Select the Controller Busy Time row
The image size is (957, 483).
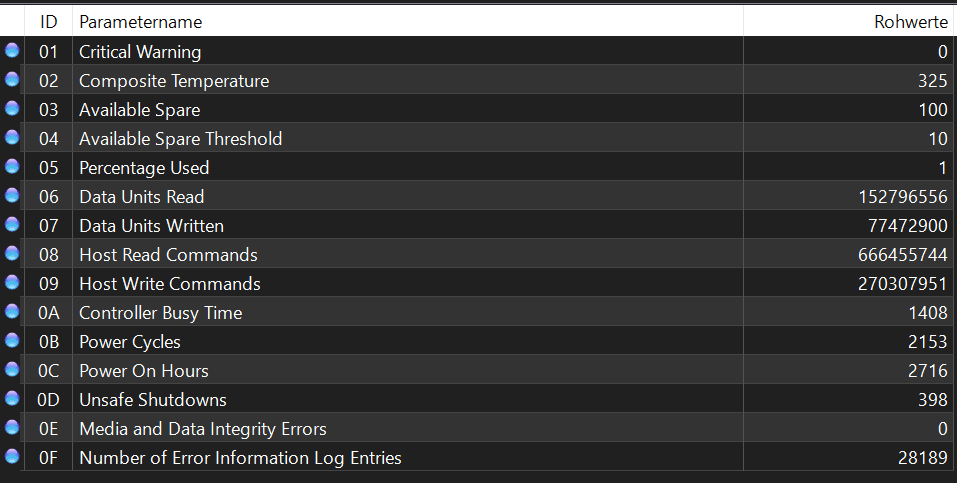(160, 312)
